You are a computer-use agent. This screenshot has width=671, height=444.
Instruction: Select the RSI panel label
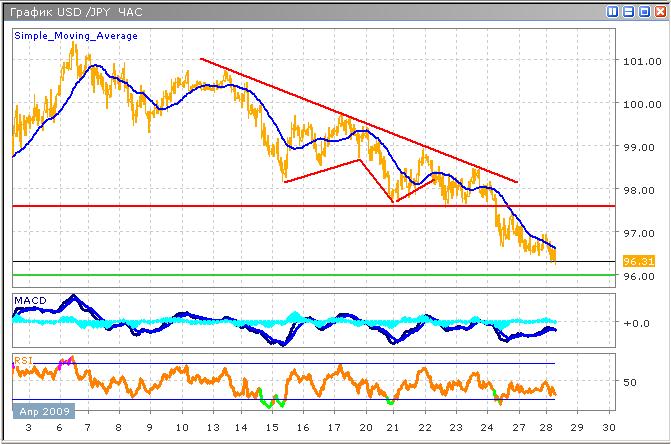pos(22,358)
